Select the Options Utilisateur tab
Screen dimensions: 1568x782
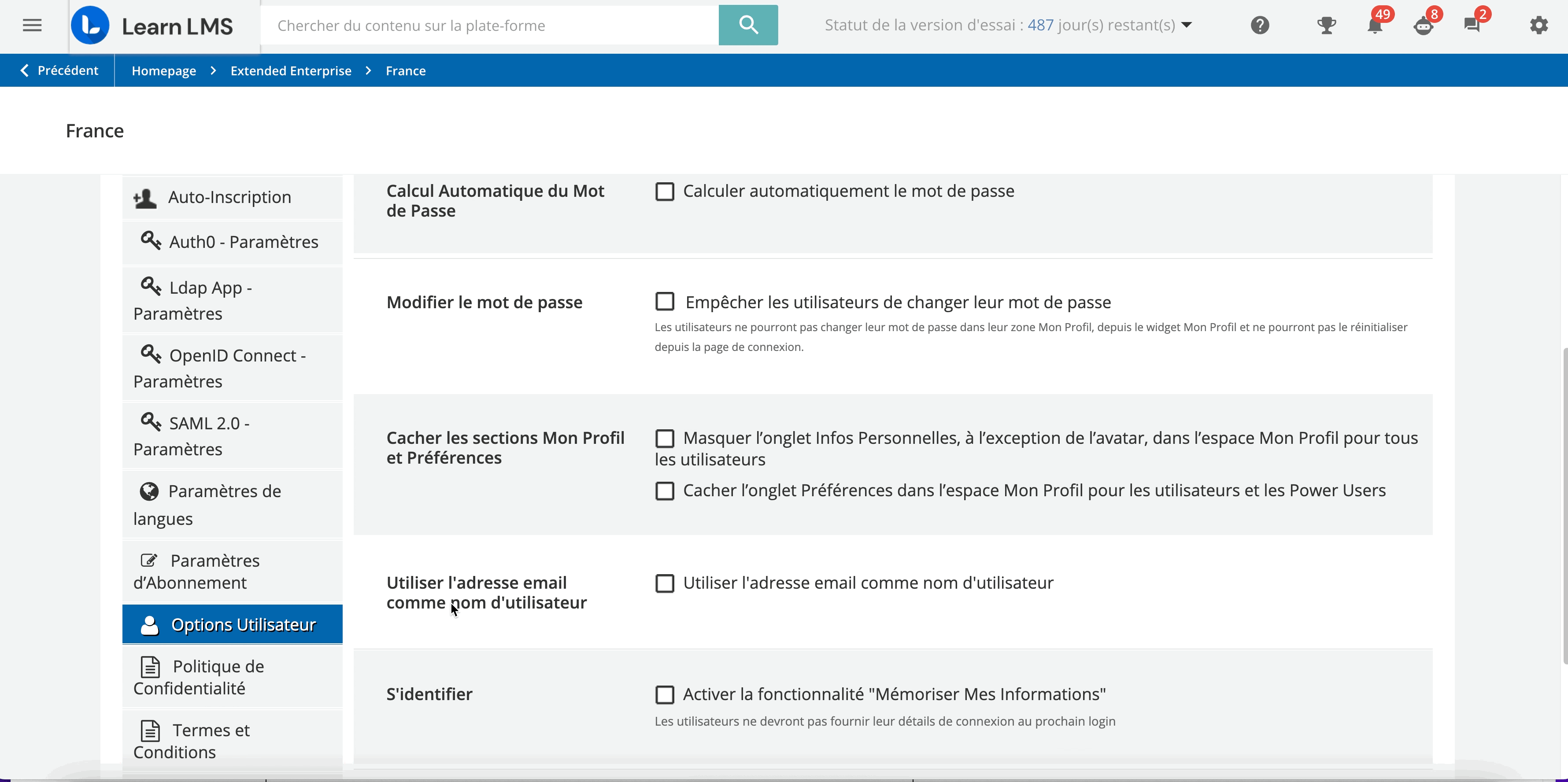point(233,624)
